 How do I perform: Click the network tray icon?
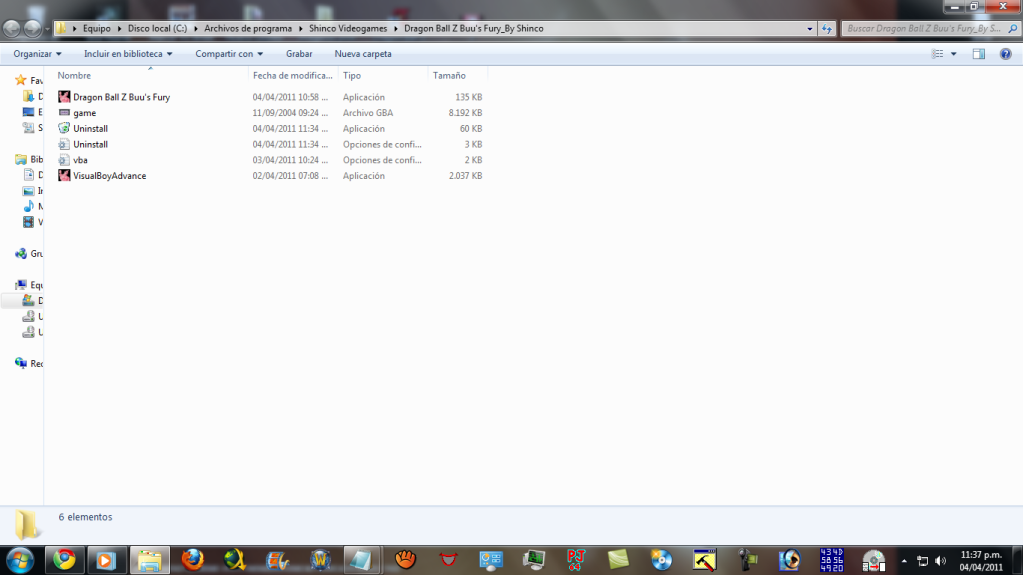coord(923,561)
